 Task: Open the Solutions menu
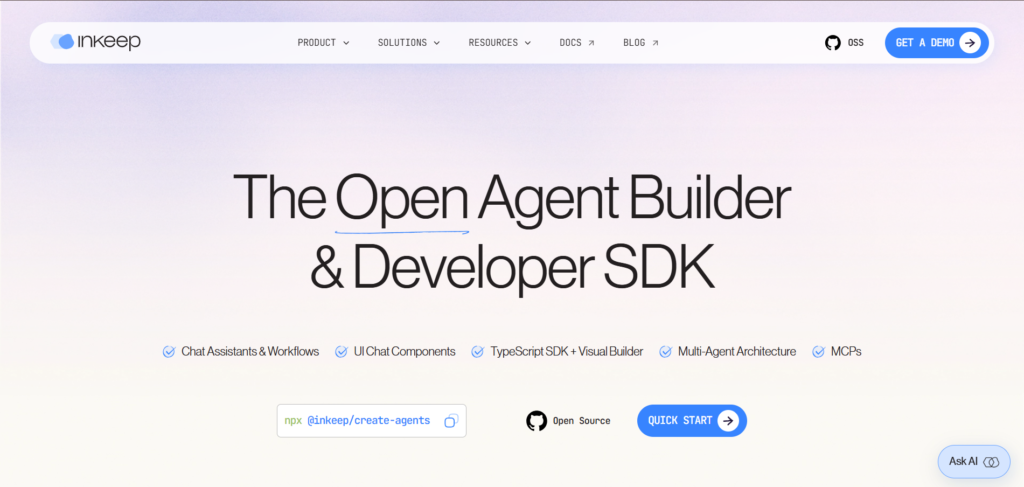409,43
